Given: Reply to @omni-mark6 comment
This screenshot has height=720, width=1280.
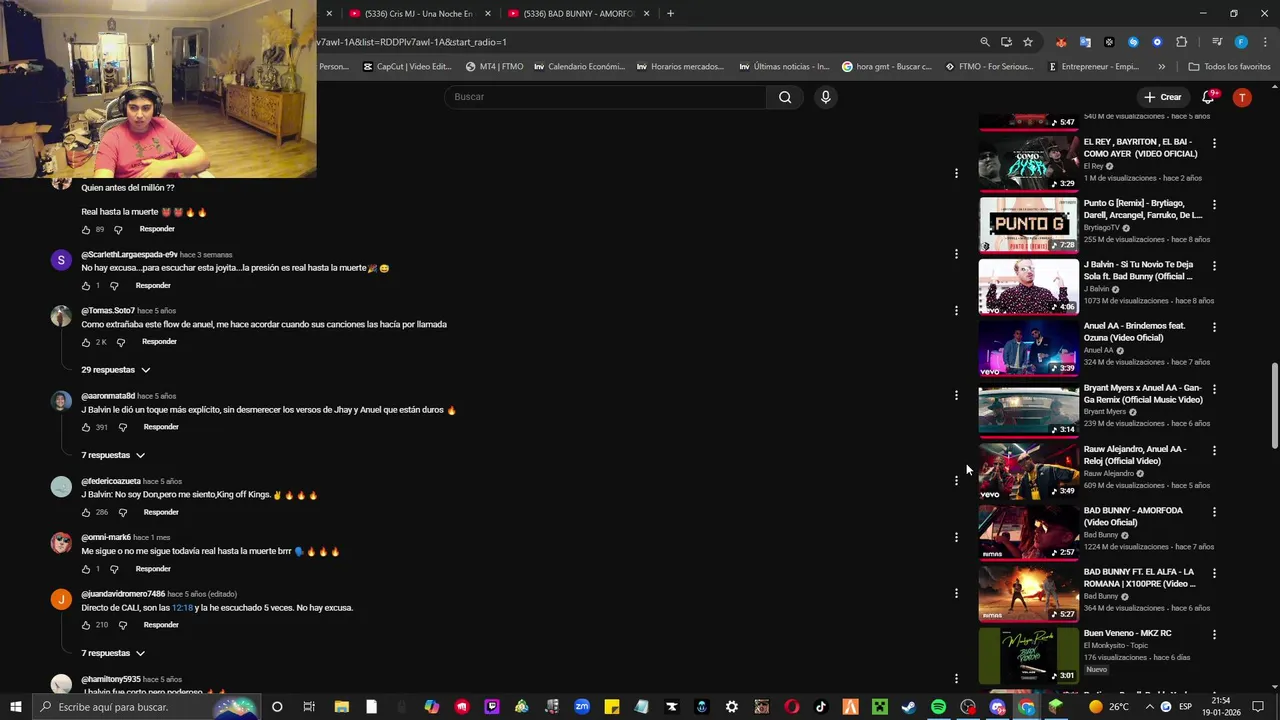Looking at the screenshot, I should [153, 569].
